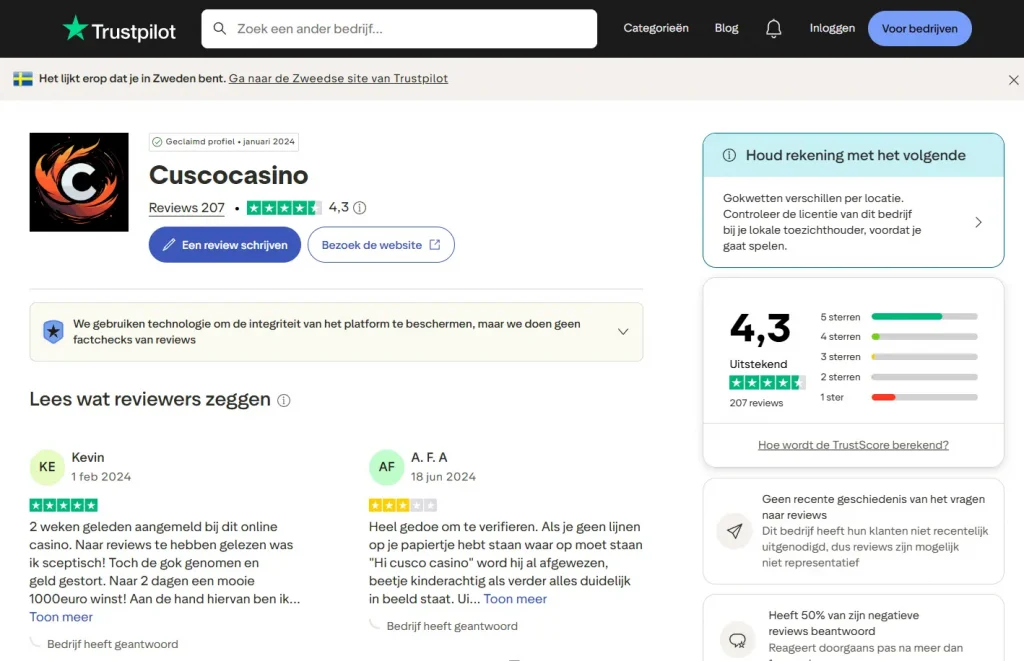Click the 'Voor bedrijven' button
Viewport: 1024px width, 661px height.
coord(920,29)
